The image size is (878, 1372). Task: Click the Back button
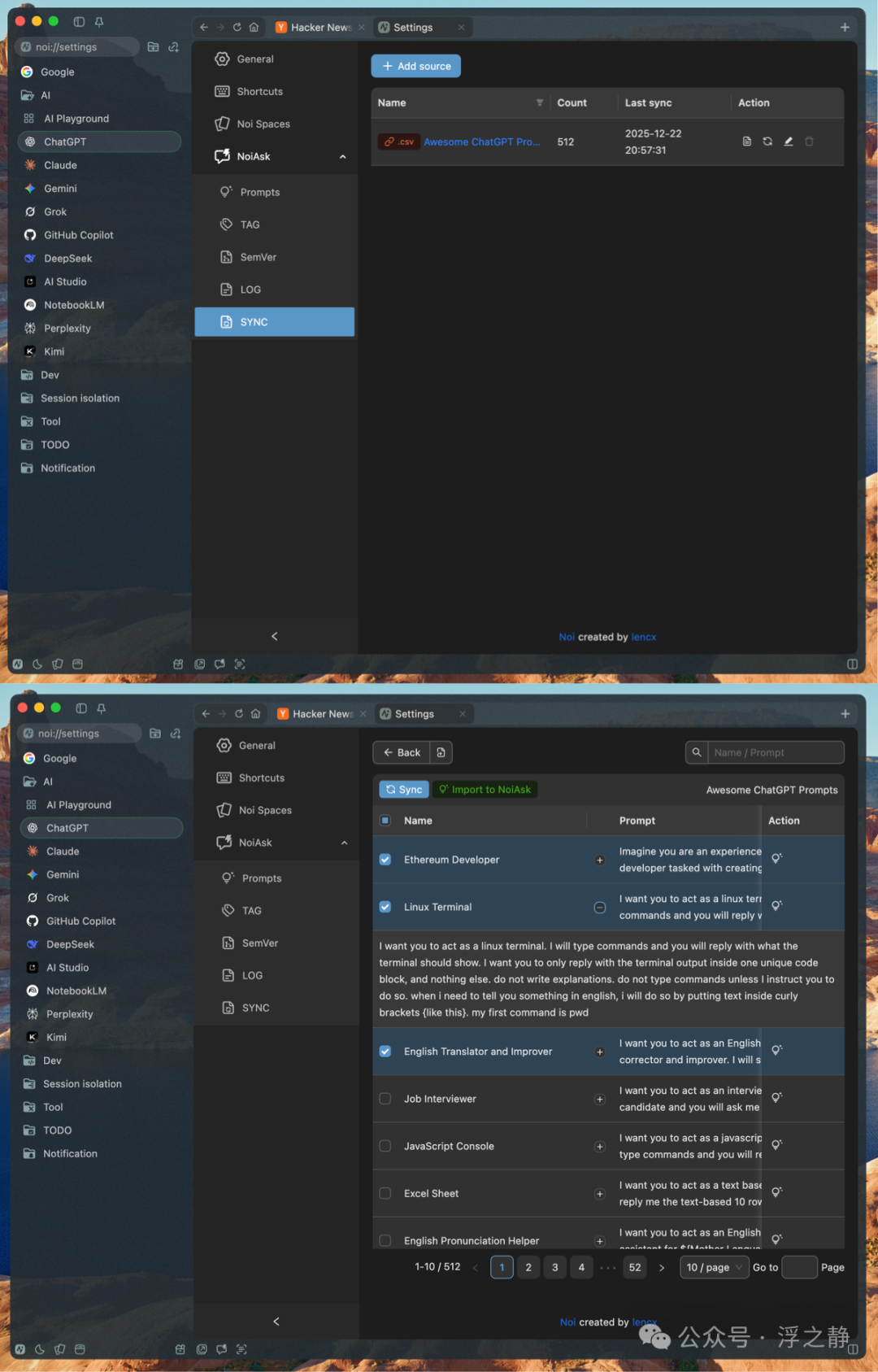402,752
